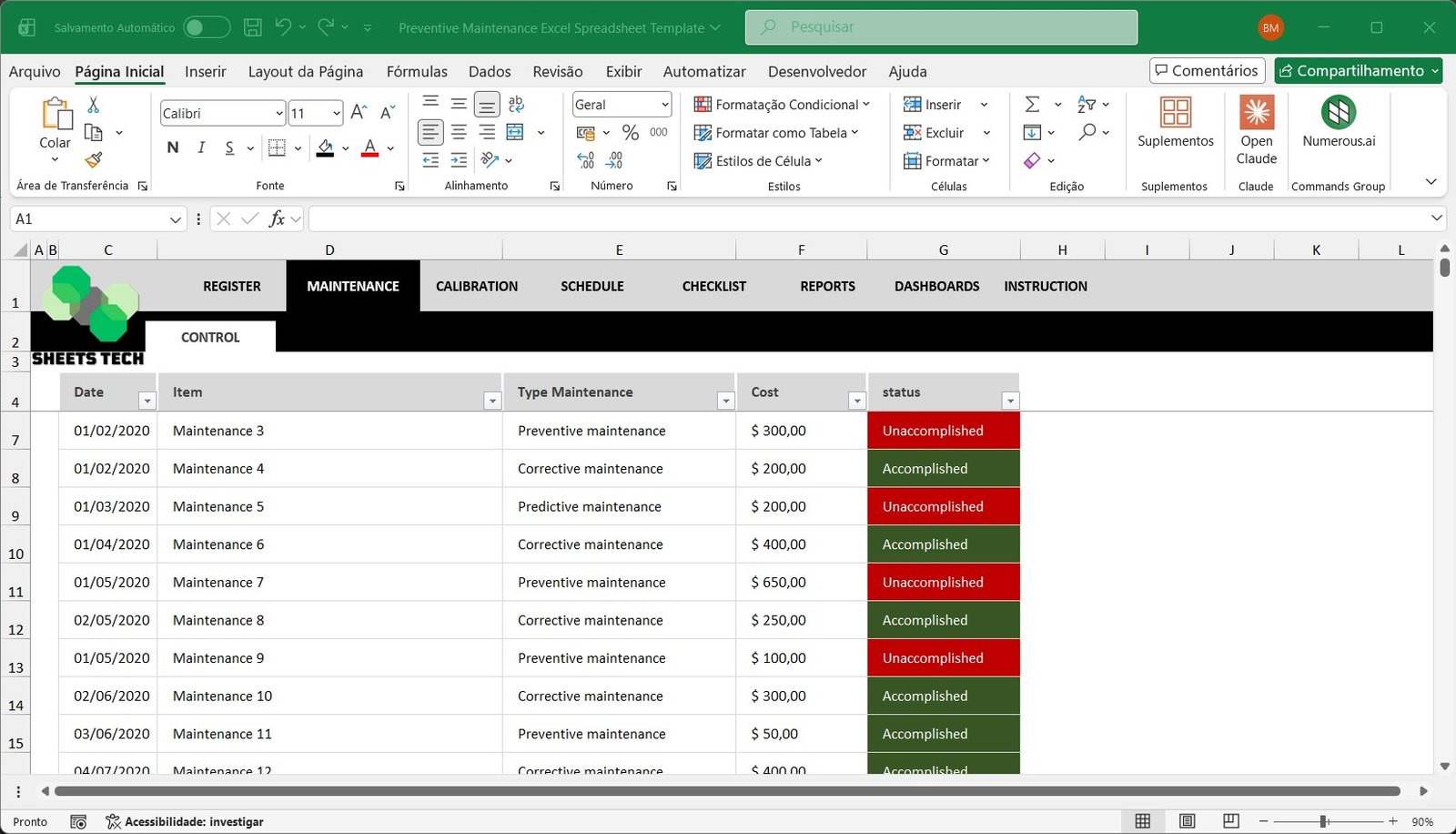Screen dimensions: 1456x834
Task: Select the percent number format icon
Action: (x=630, y=132)
